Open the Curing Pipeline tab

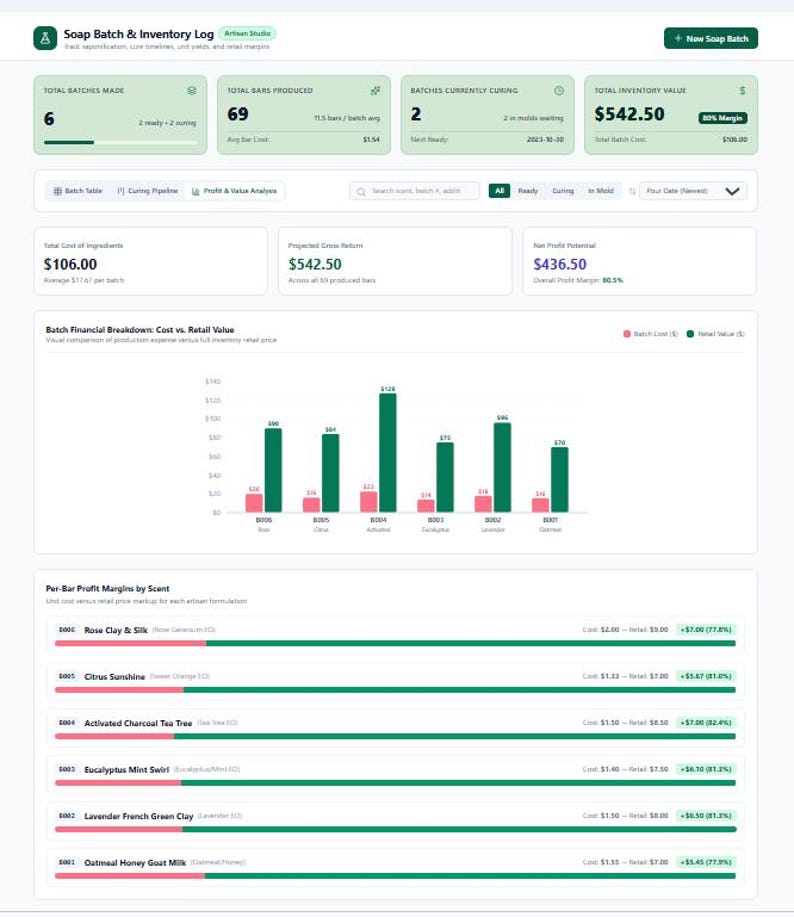(147, 191)
